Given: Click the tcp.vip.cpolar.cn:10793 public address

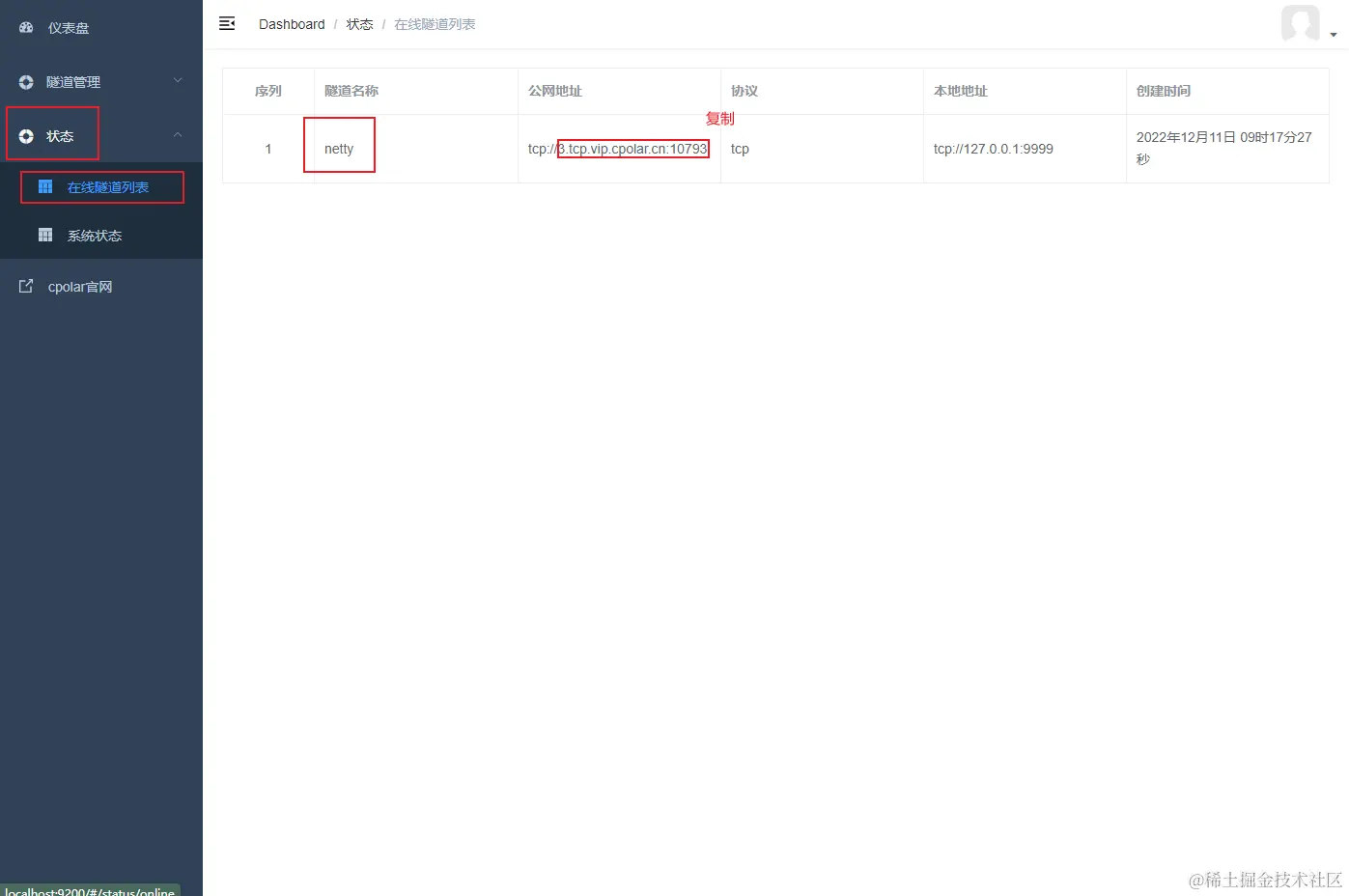Looking at the screenshot, I should click(633, 149).
